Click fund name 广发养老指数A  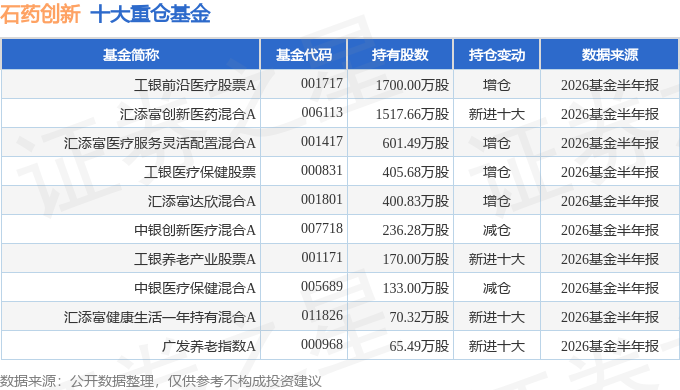tap(209, 346)
